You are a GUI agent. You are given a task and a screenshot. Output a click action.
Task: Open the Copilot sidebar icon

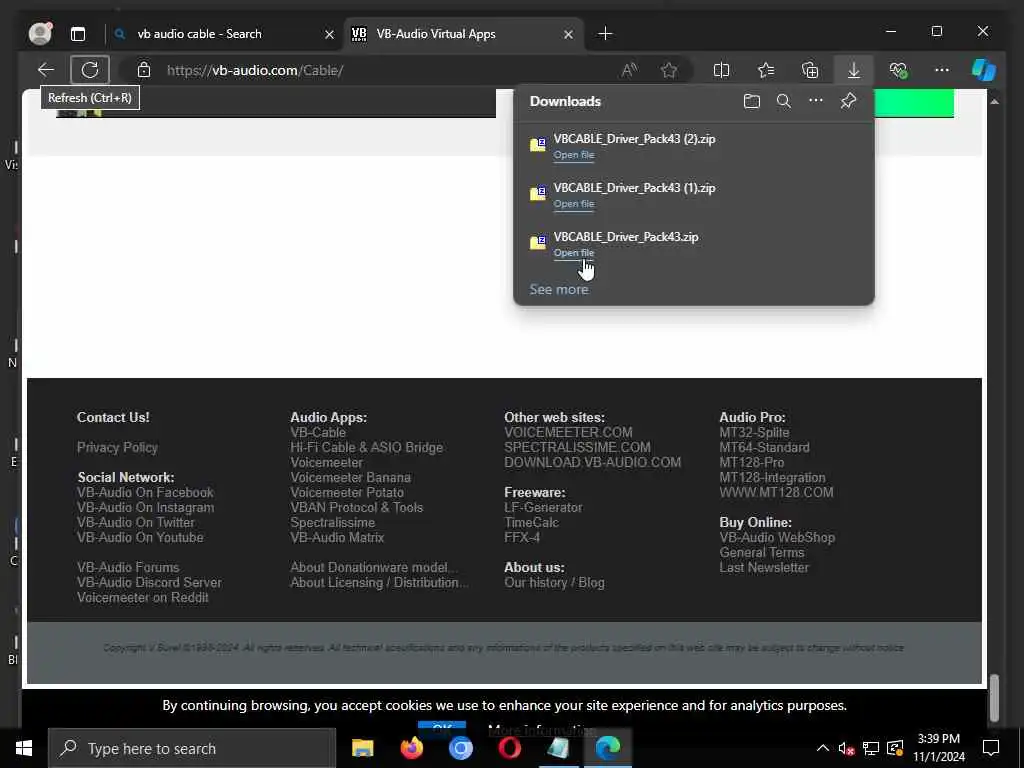click(x=984, y=70)
